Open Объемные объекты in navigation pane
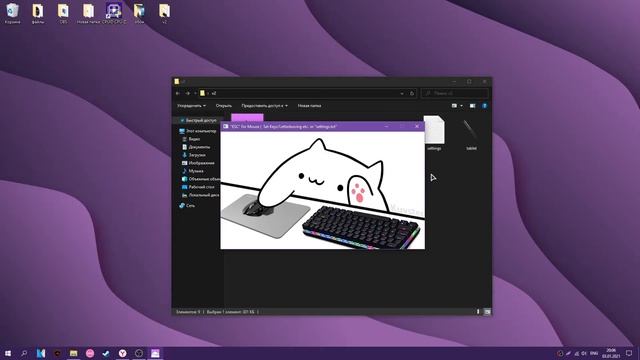Viewport: 640px width, 360px height. pos(200,179)
